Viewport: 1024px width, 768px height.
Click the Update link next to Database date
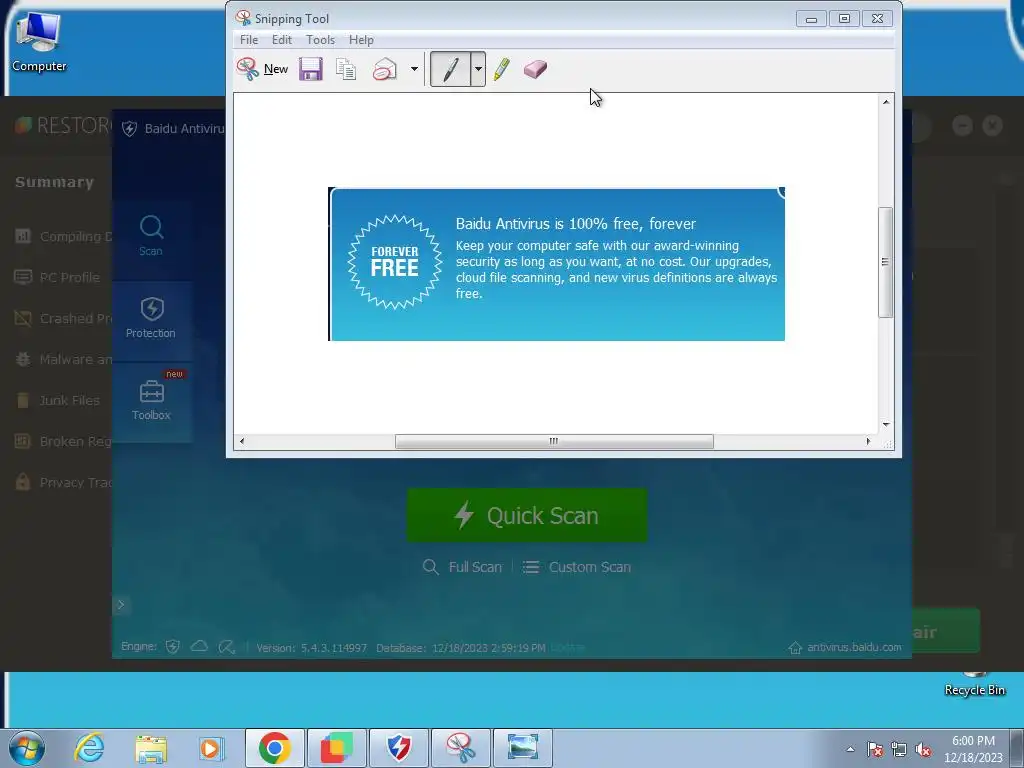pos(567,648)
